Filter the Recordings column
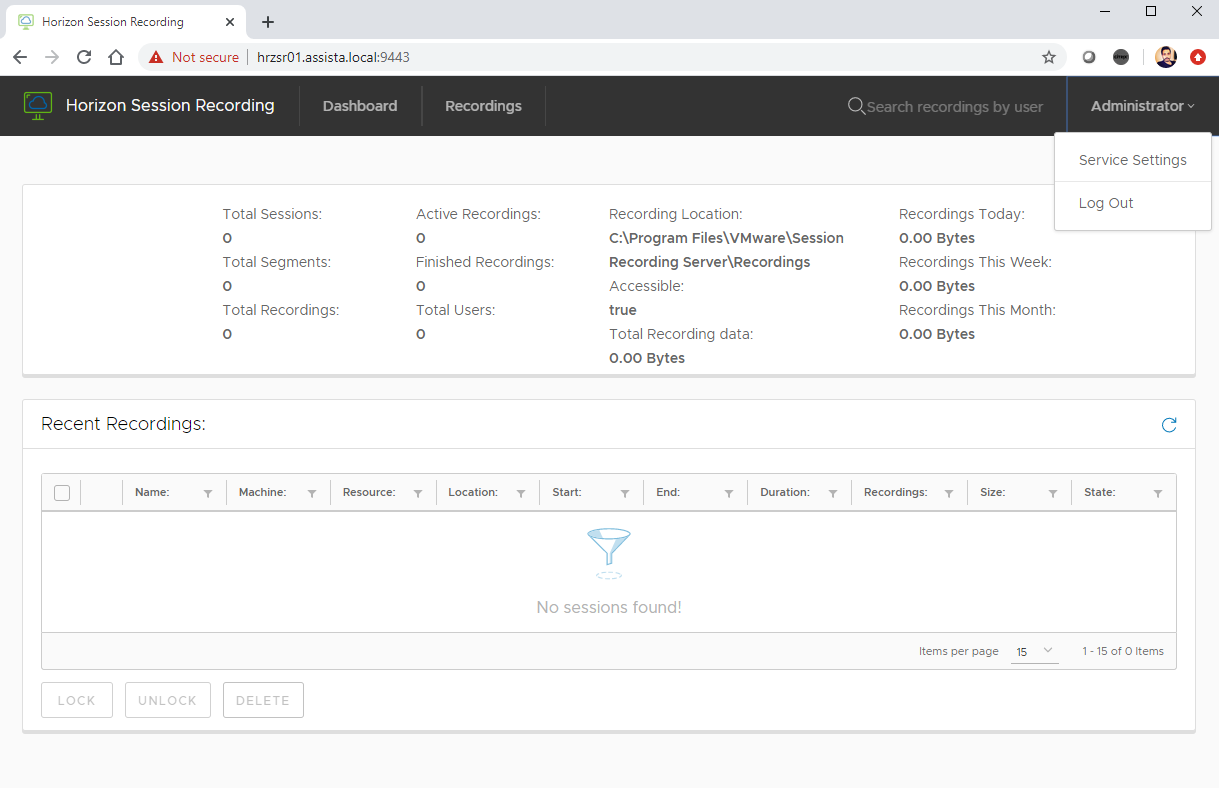This screenshot has width=1219, height=788. [949, 493]
